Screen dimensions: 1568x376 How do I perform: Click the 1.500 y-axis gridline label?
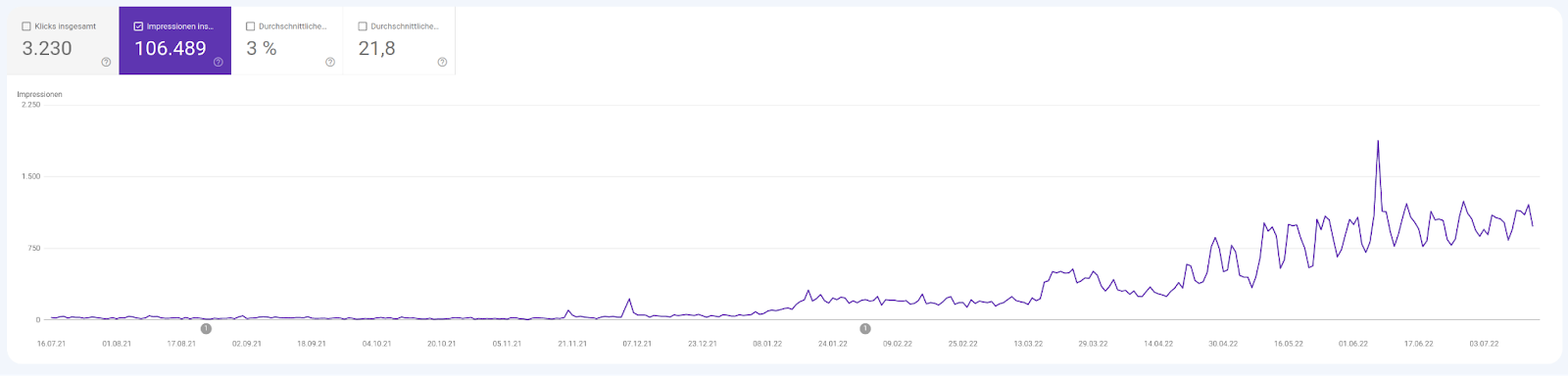(x=31, y=176)
